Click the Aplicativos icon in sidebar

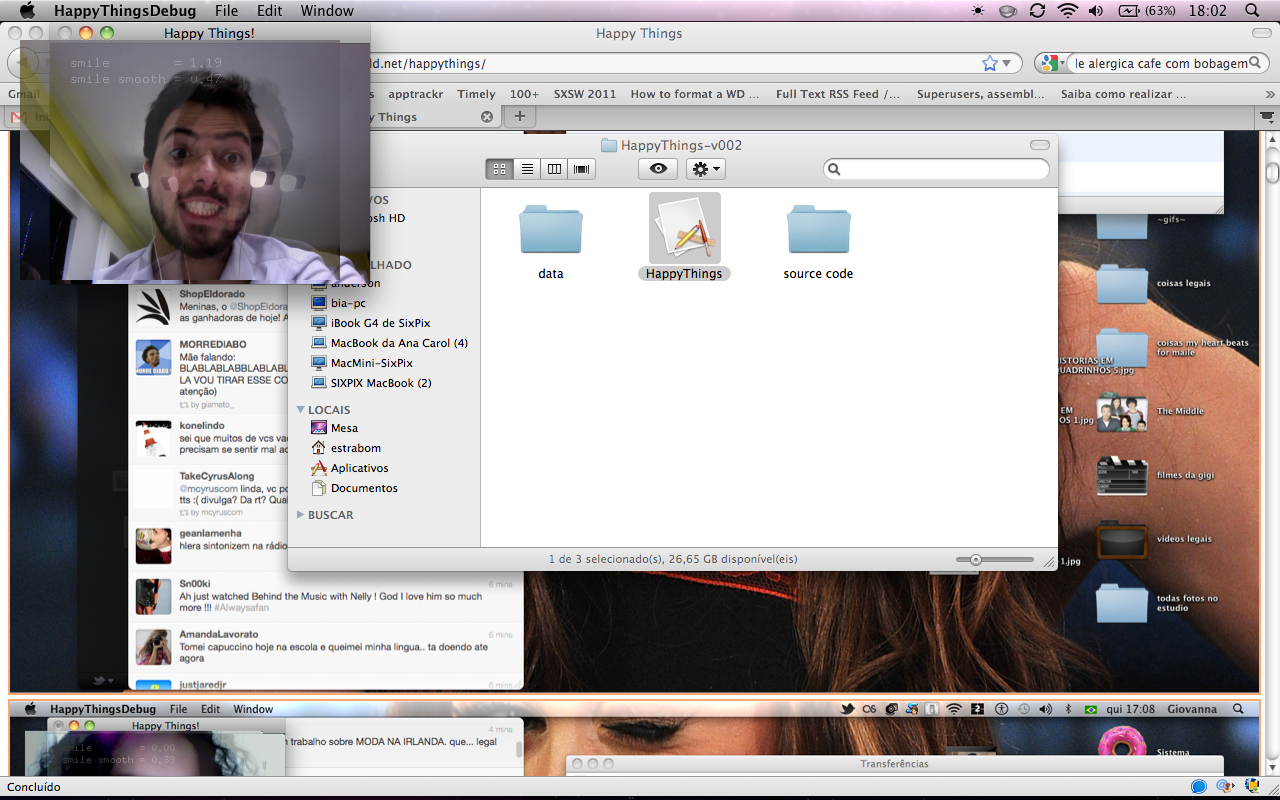coord(319,468)
